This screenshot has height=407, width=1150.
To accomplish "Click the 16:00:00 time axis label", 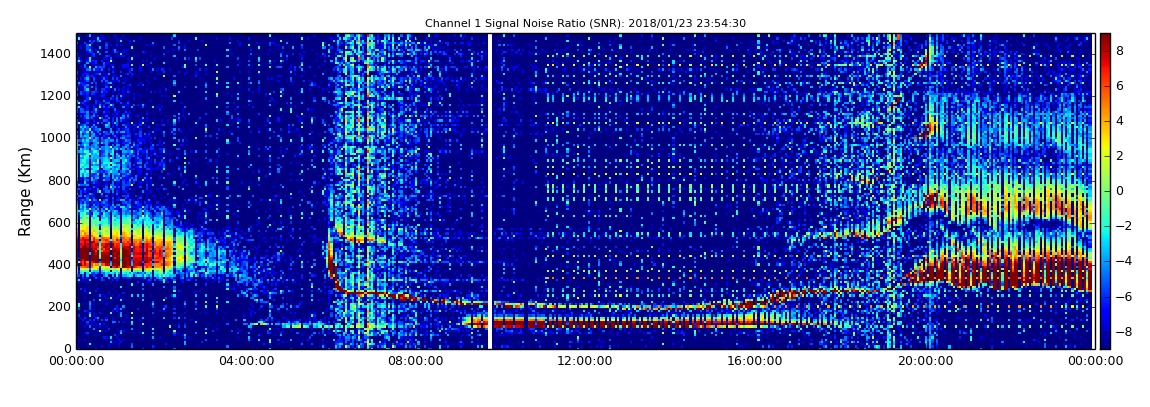I will tap(753, 361).
